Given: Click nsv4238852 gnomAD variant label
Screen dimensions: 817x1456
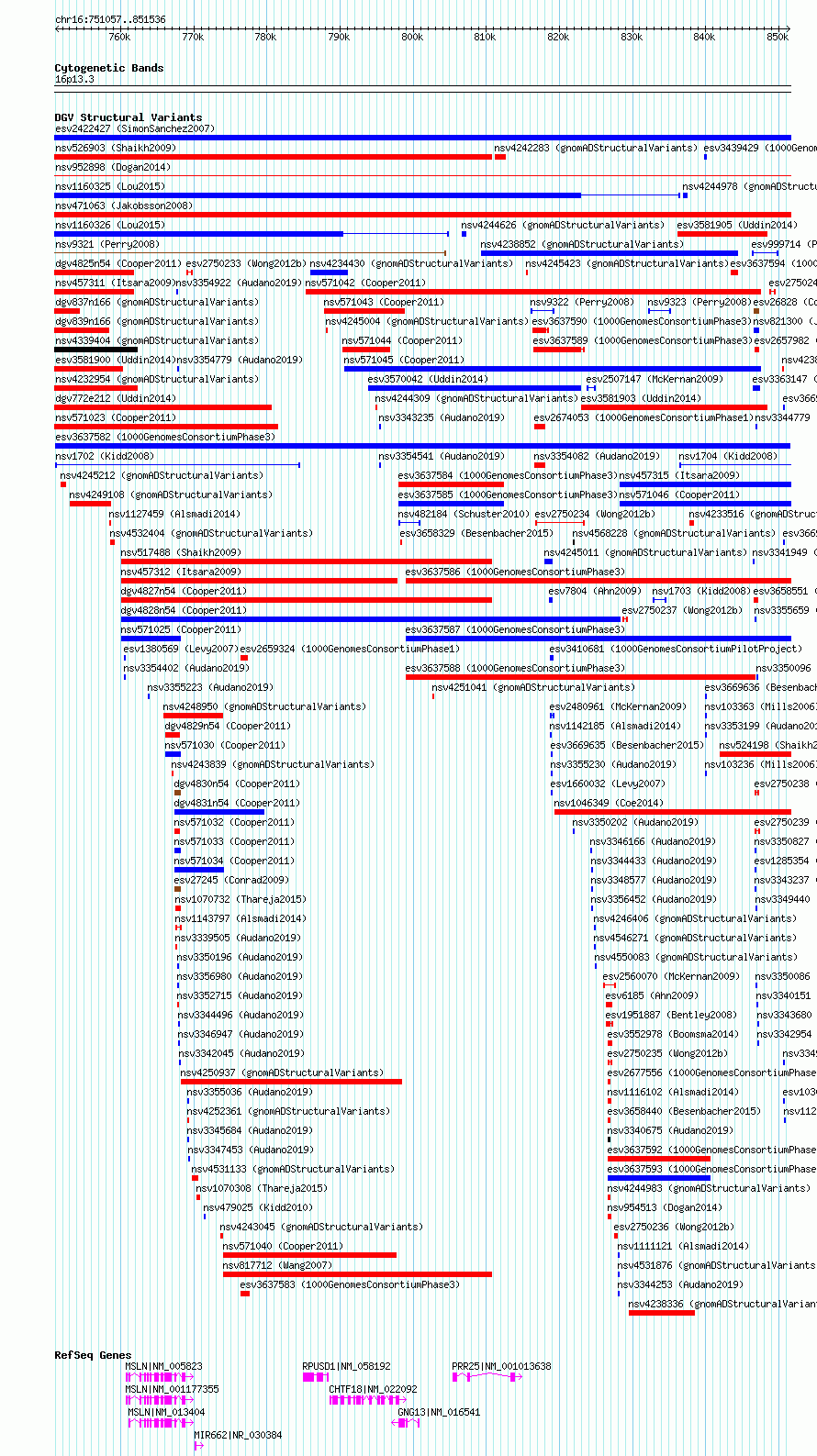Looking at the screenshot, I should coord(582,244).
